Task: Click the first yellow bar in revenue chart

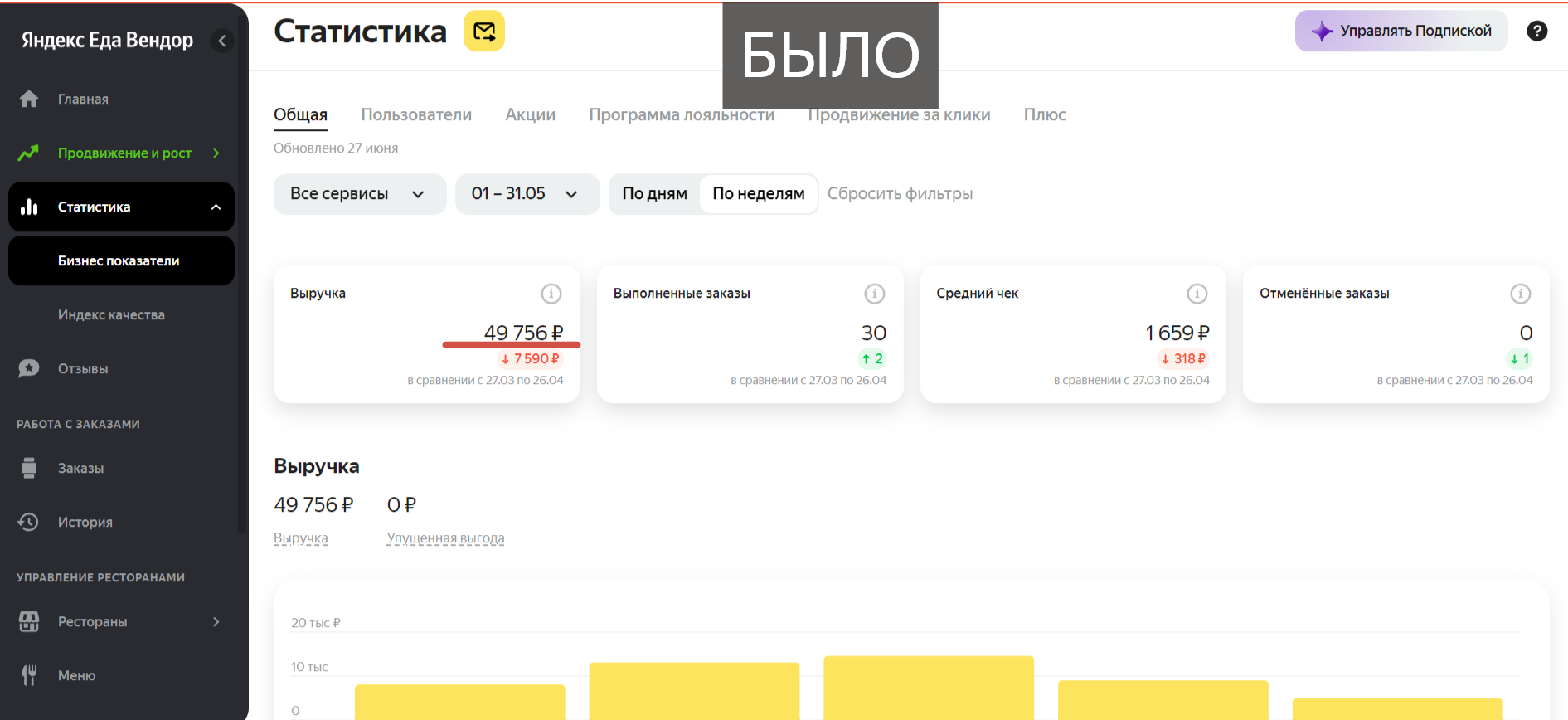Action: click(x=459, y=702)
